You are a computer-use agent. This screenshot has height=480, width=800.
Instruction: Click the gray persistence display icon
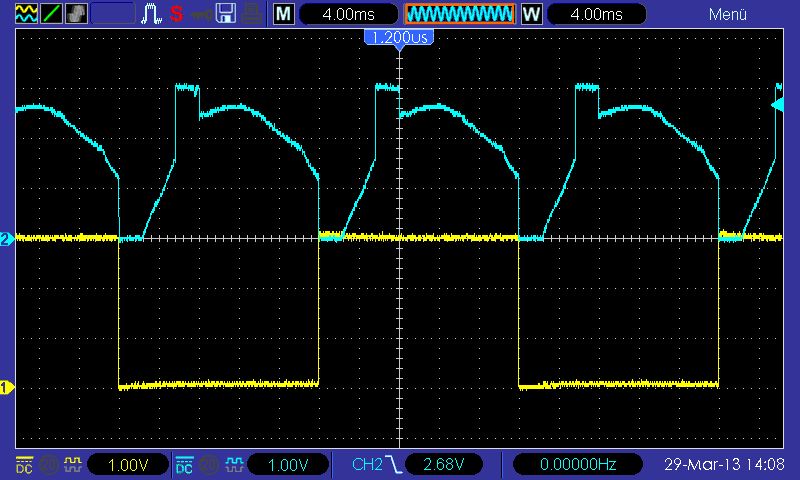pos(75,14)
